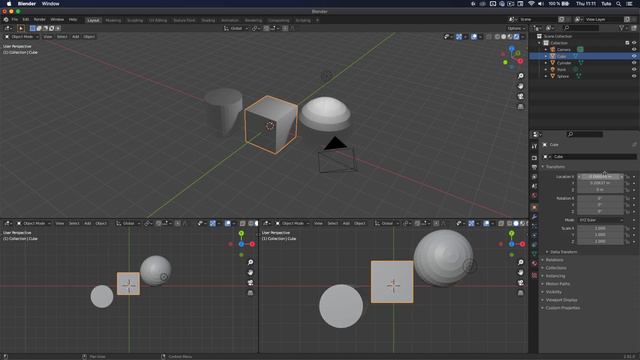The image size is (640, 360).
Task: Open Scene properties tab
Action: pyautogui.click(x=534, y=186)
